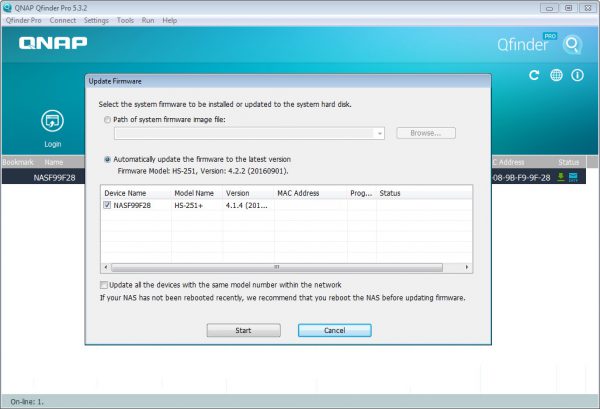Viewport: 600px width, 409px height.
Task: Select automatically update firmware radio button
Action: (107, 160)
